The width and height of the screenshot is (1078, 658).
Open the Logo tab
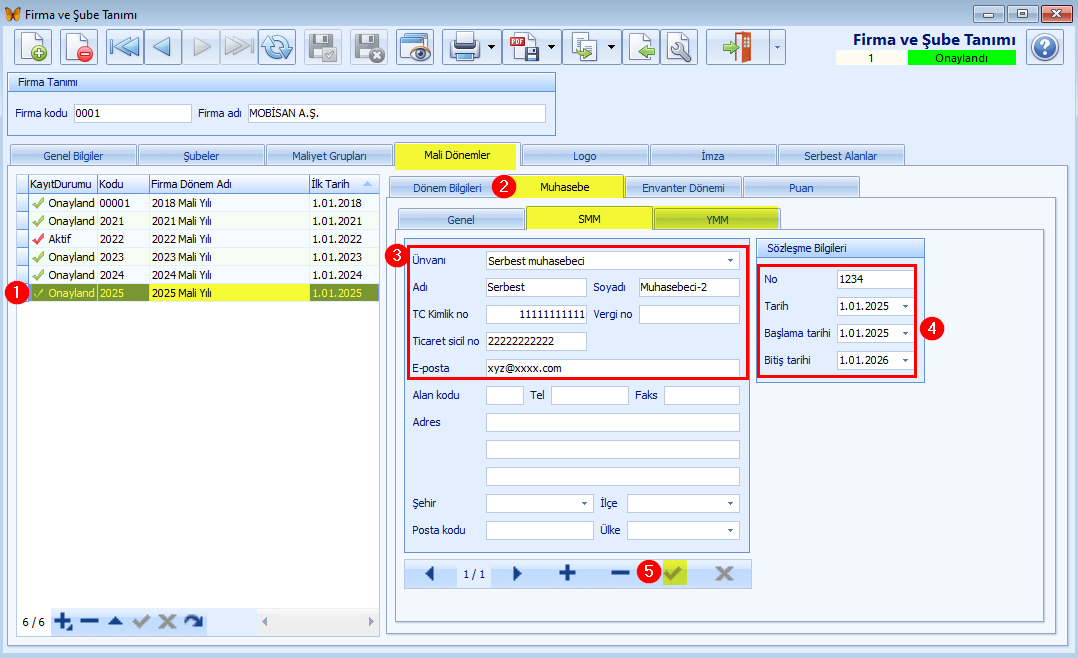584,156
